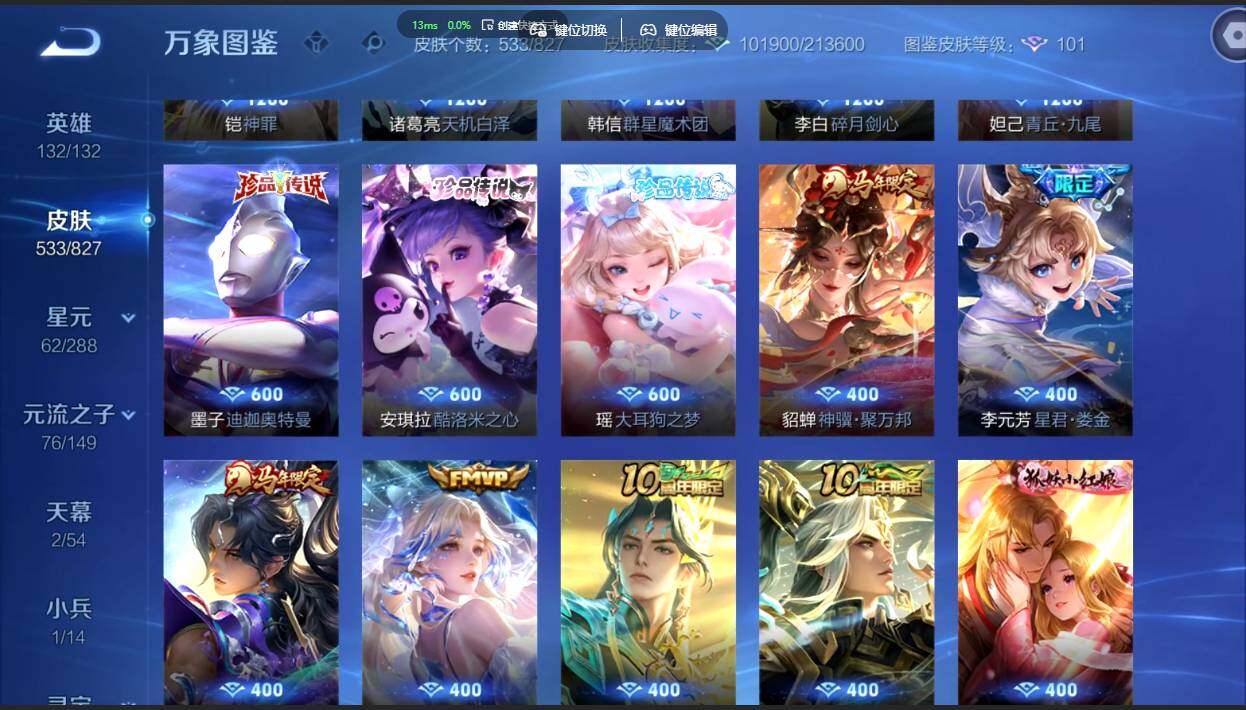This screenshot has width=1246, height=710.
Task: Expand the 元流之子 category chevron
Action: point(128,415)
